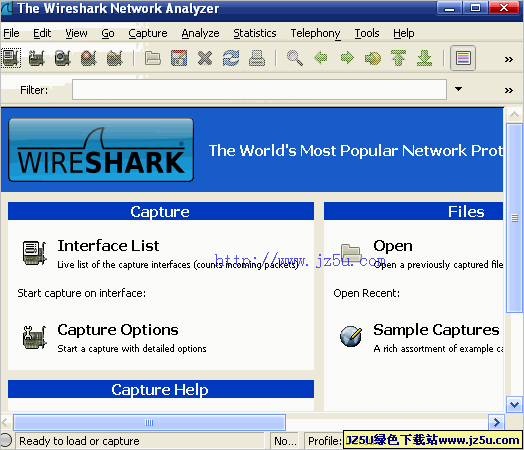Open the Help menu

[x=404, y=33]
